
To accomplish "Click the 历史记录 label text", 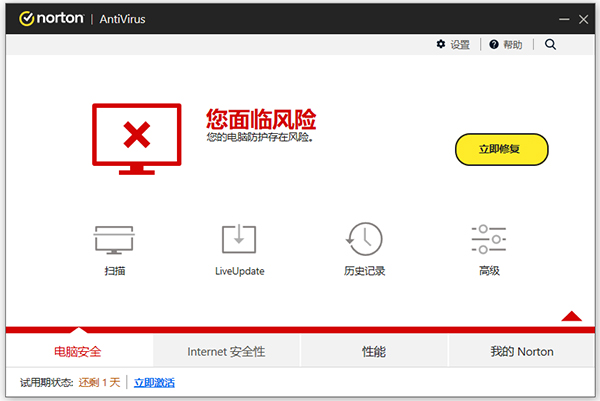I will click(364, 271).
